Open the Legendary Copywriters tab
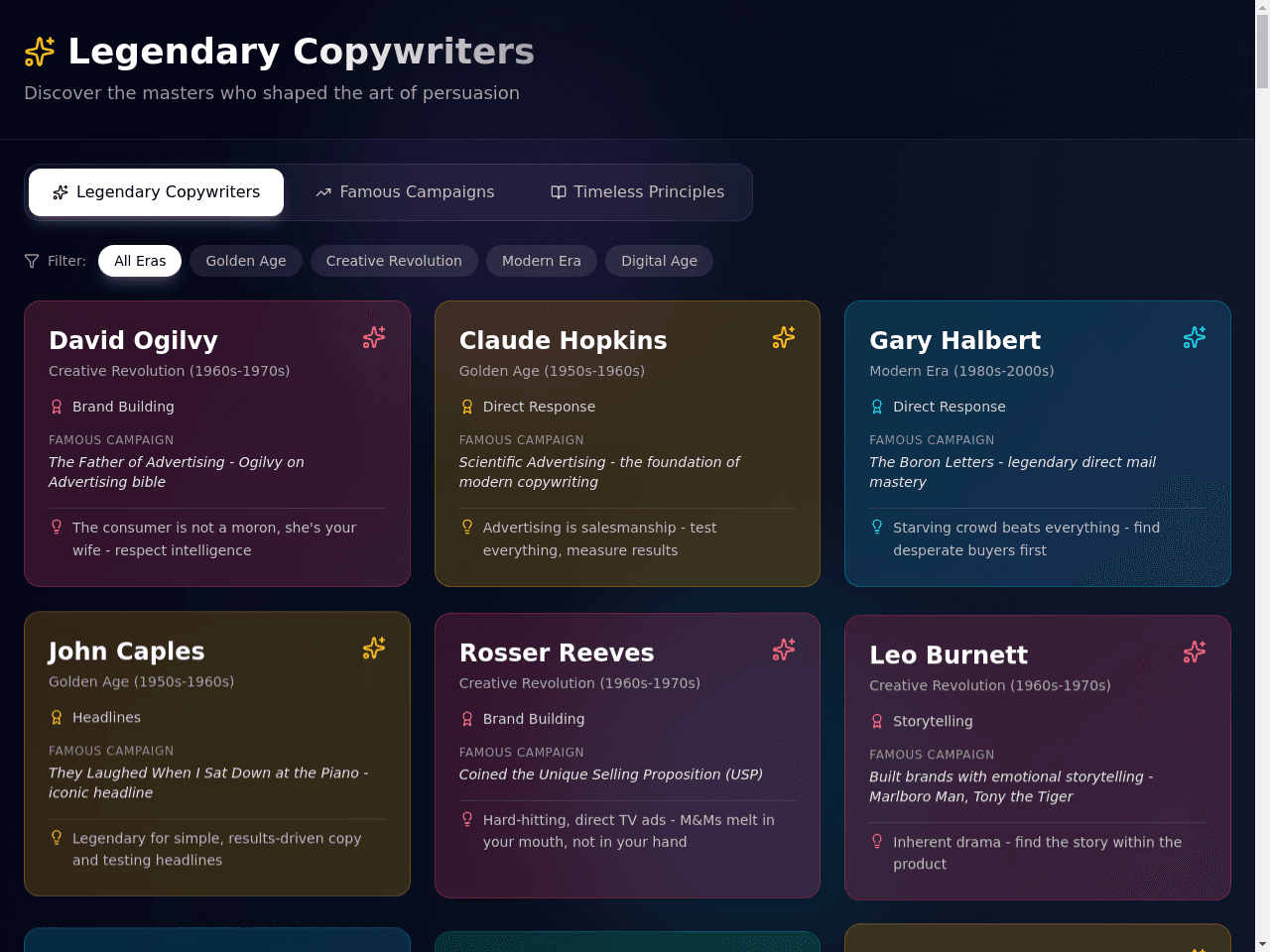 coord(156,192)
